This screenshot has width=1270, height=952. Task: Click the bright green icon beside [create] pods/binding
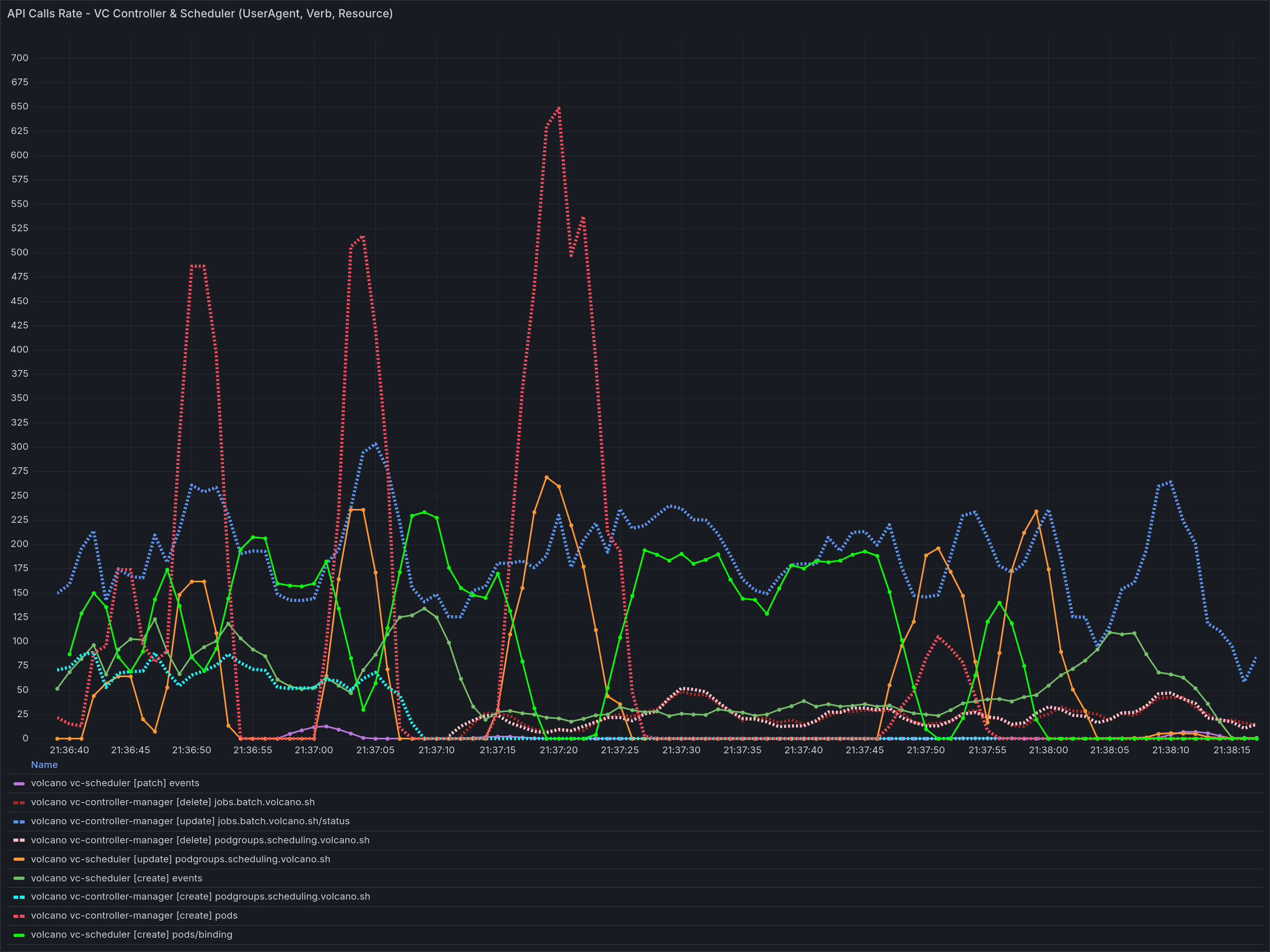click(x=18, y=934)
